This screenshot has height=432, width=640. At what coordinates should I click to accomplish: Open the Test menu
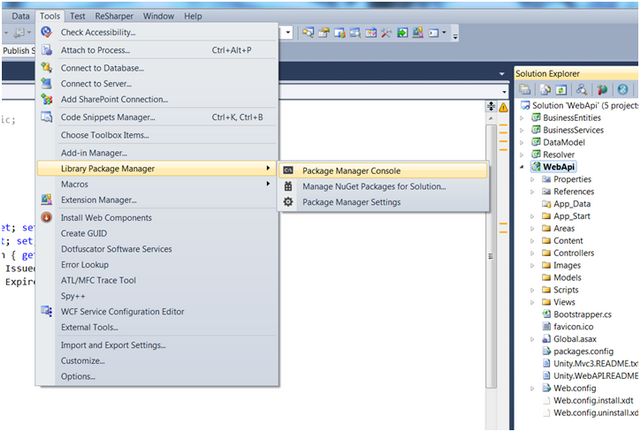[x=78, y=16]
